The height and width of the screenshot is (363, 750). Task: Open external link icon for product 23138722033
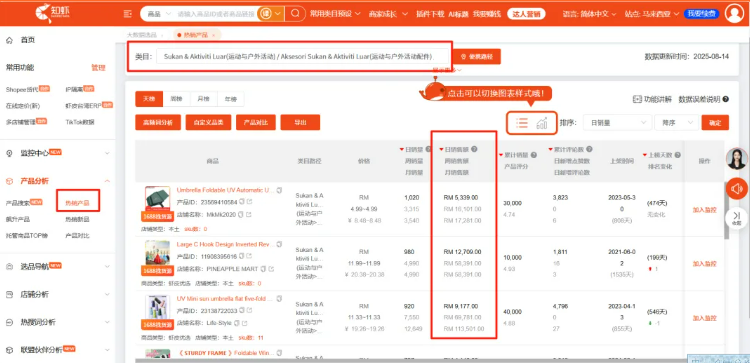pos(250,311)
